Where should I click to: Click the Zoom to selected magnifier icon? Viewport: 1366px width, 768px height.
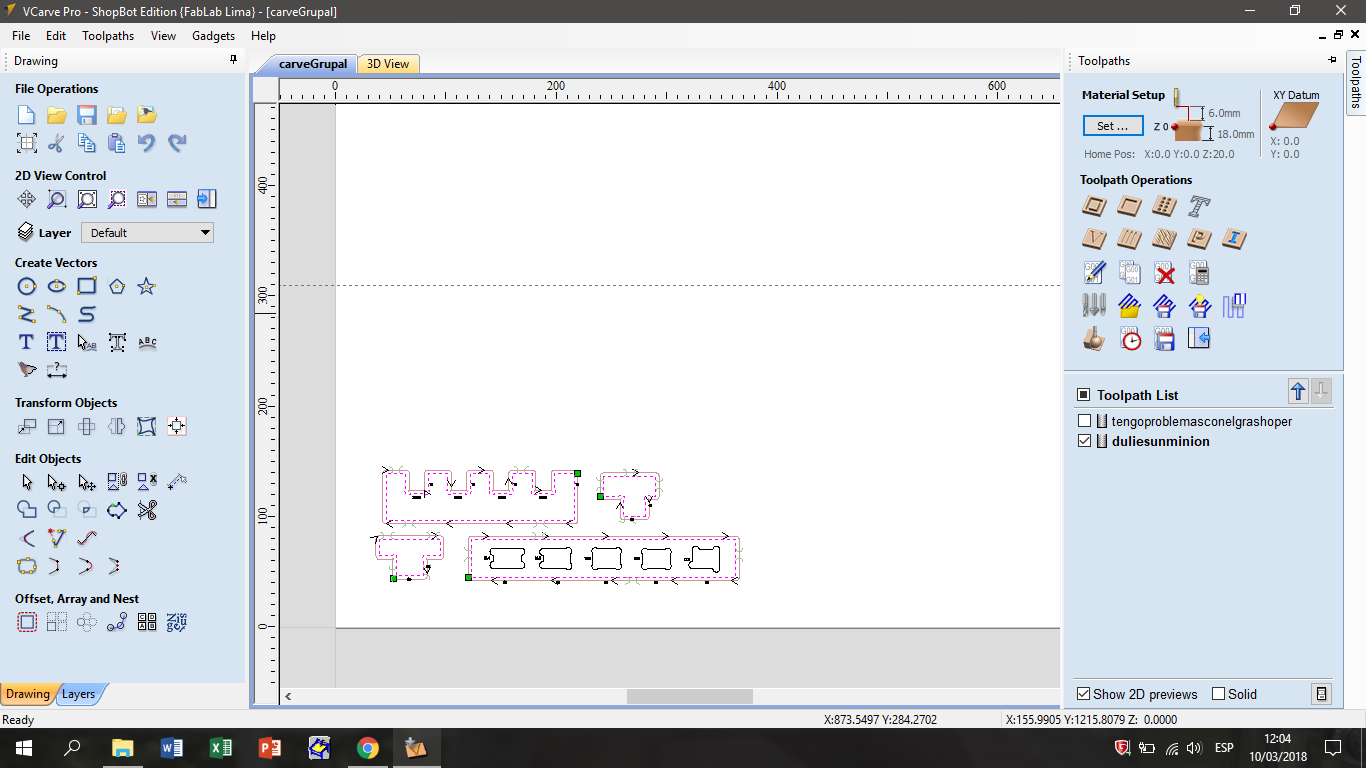[x=117, y=199]
